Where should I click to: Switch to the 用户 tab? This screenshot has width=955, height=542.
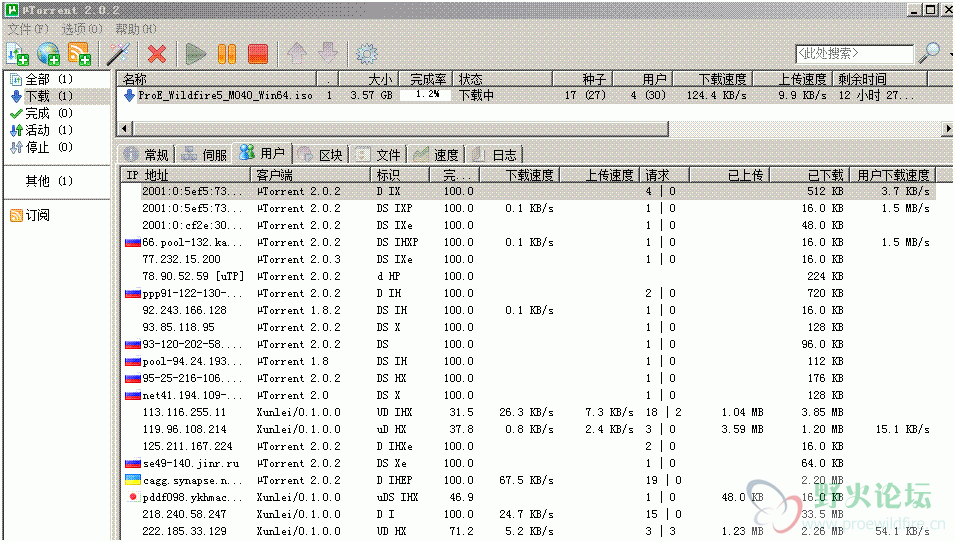[x=263, y=153]
